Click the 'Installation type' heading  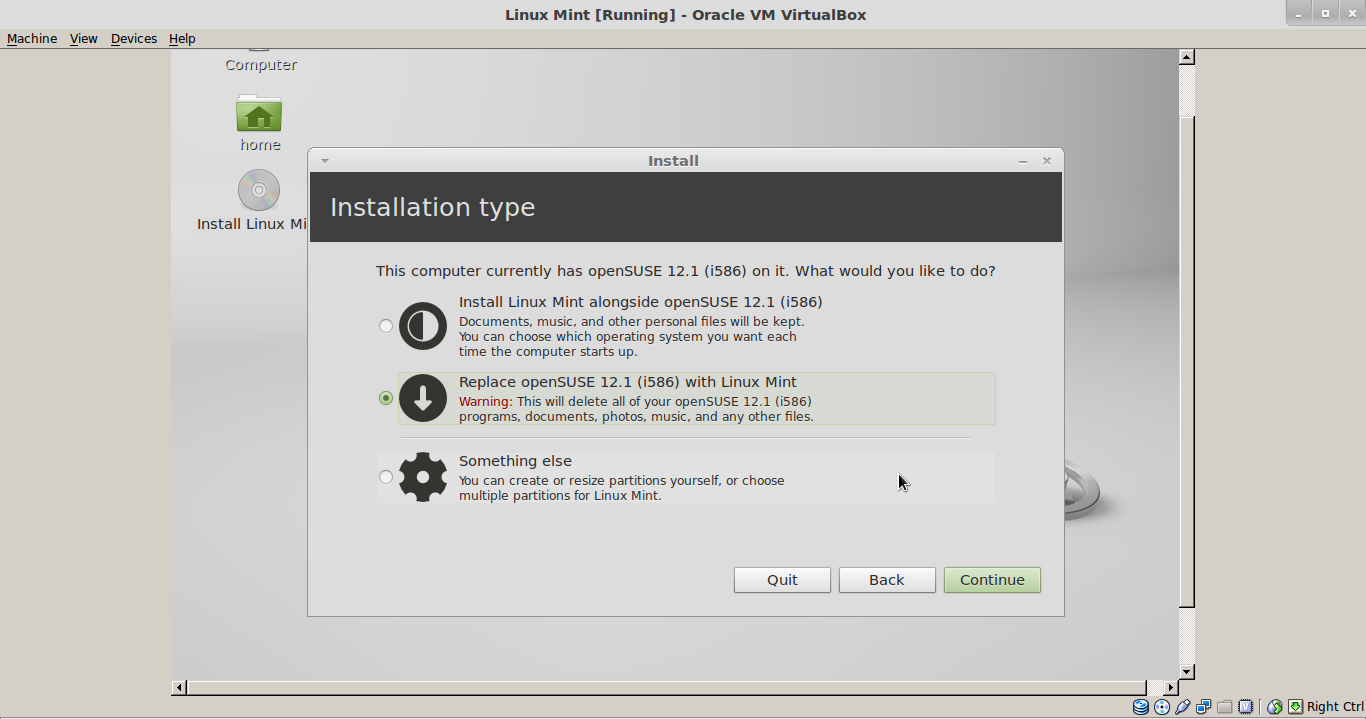click(432, 207)
